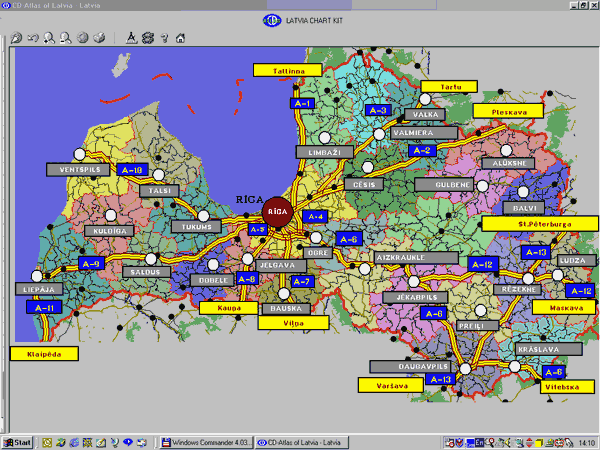
Task: Click the undo/back arrow toolbar icon
Action: (33, 38)
